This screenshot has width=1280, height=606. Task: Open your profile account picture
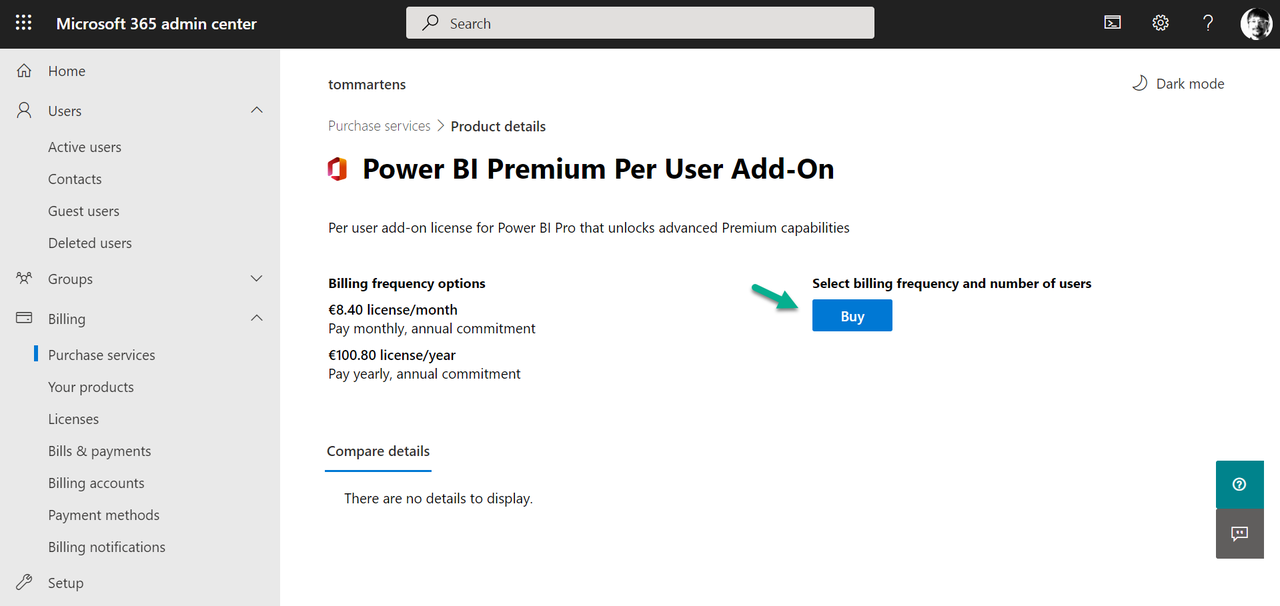click(x=1256, y=23)
